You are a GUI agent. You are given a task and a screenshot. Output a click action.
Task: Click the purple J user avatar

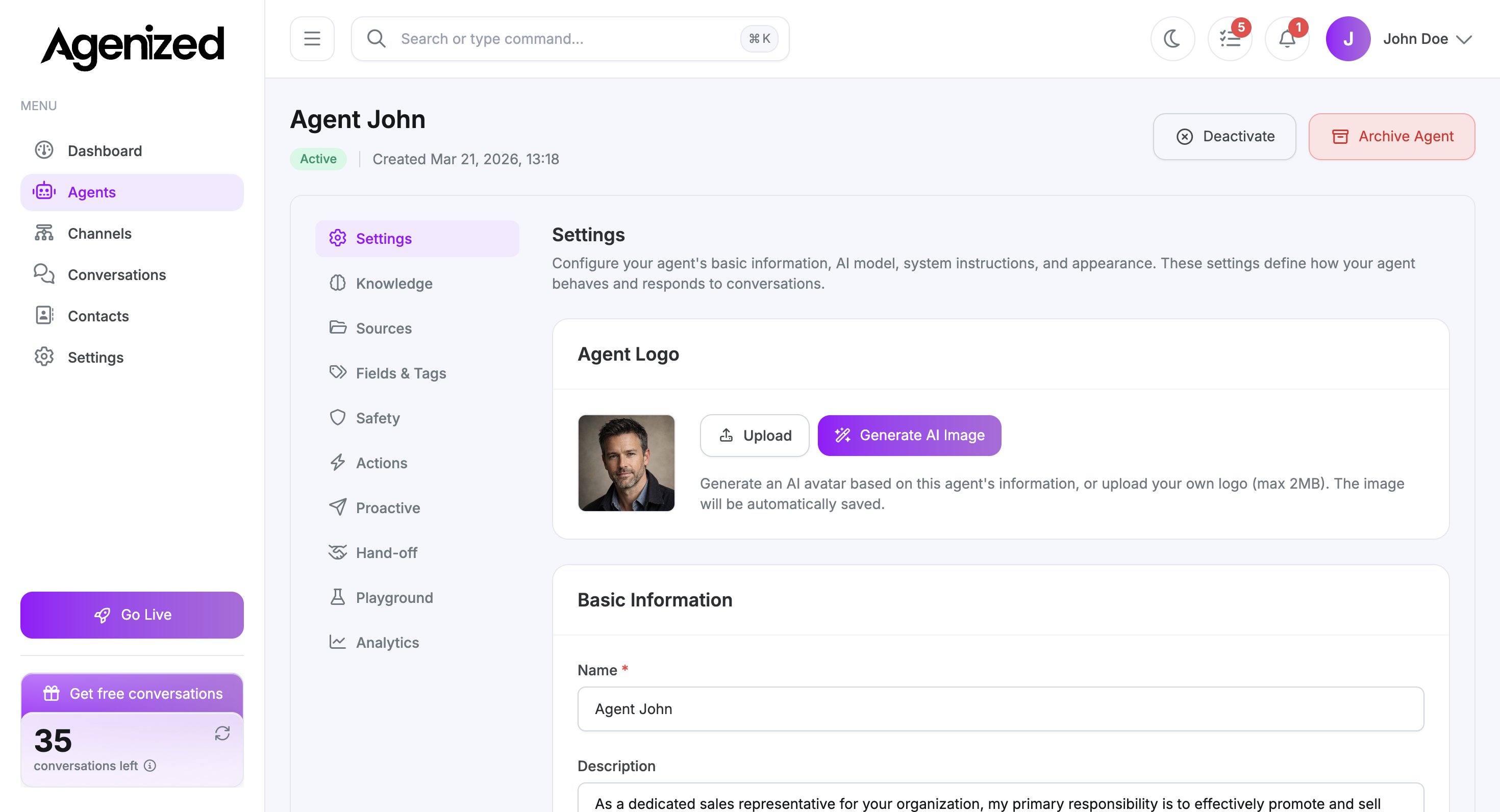[x=1347, y=38]
